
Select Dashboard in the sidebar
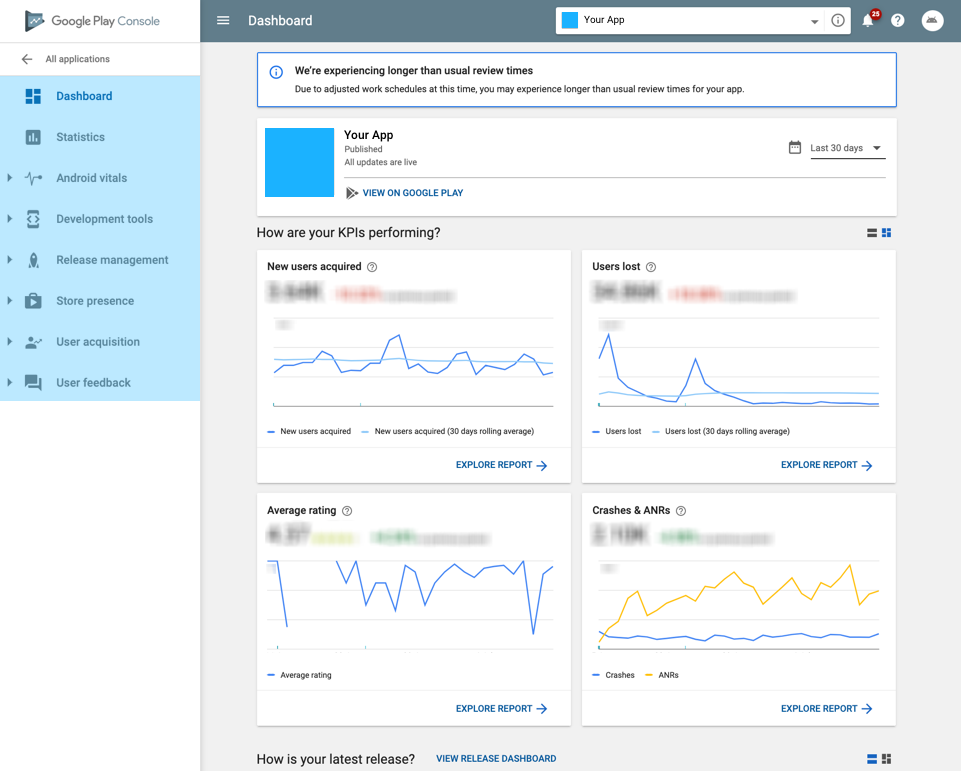[x=100, y=96]
